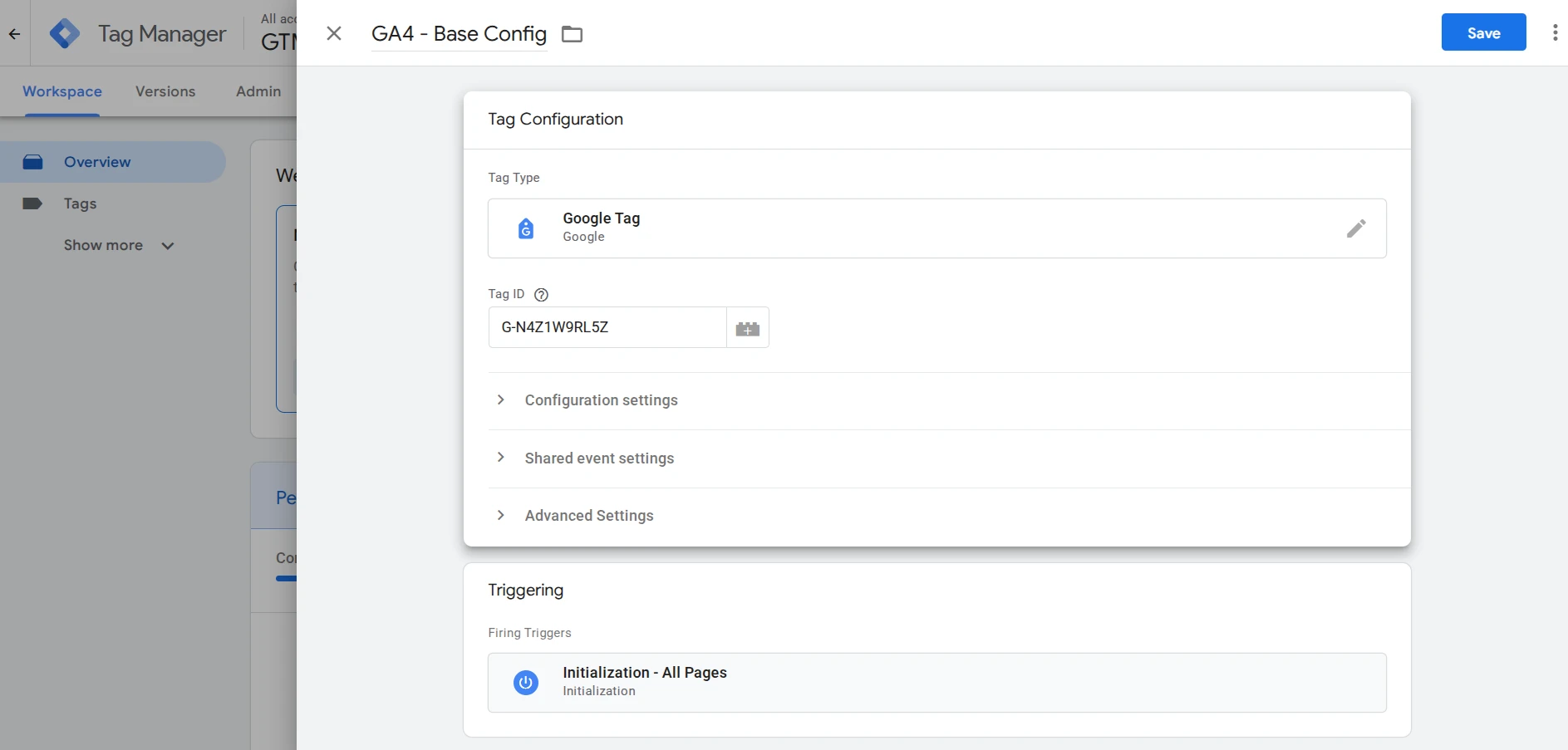Click the Google Tag type icon

pyautogui.click(x=526, y=228)
